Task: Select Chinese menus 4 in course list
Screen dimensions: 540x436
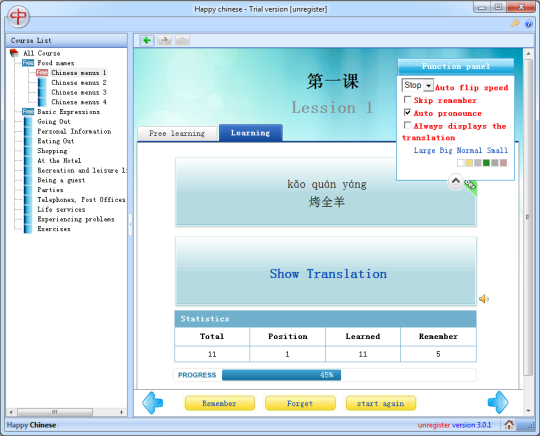Action: point(79,102)
